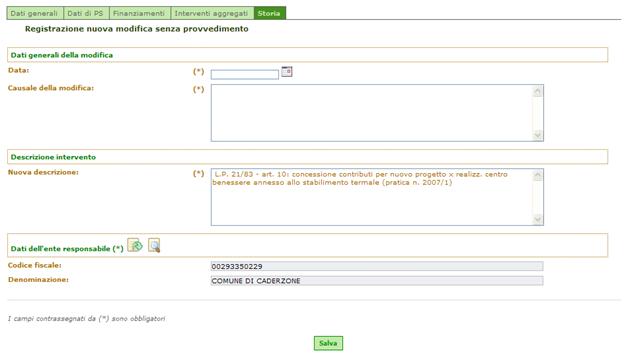Click the Codice fiscale label

tap(35, 265)
